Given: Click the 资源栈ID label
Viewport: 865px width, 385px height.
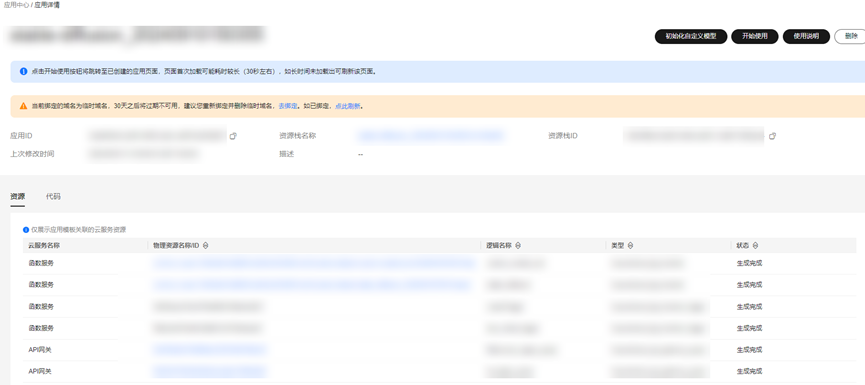Looking at the screenshot, I should [563, 136].
